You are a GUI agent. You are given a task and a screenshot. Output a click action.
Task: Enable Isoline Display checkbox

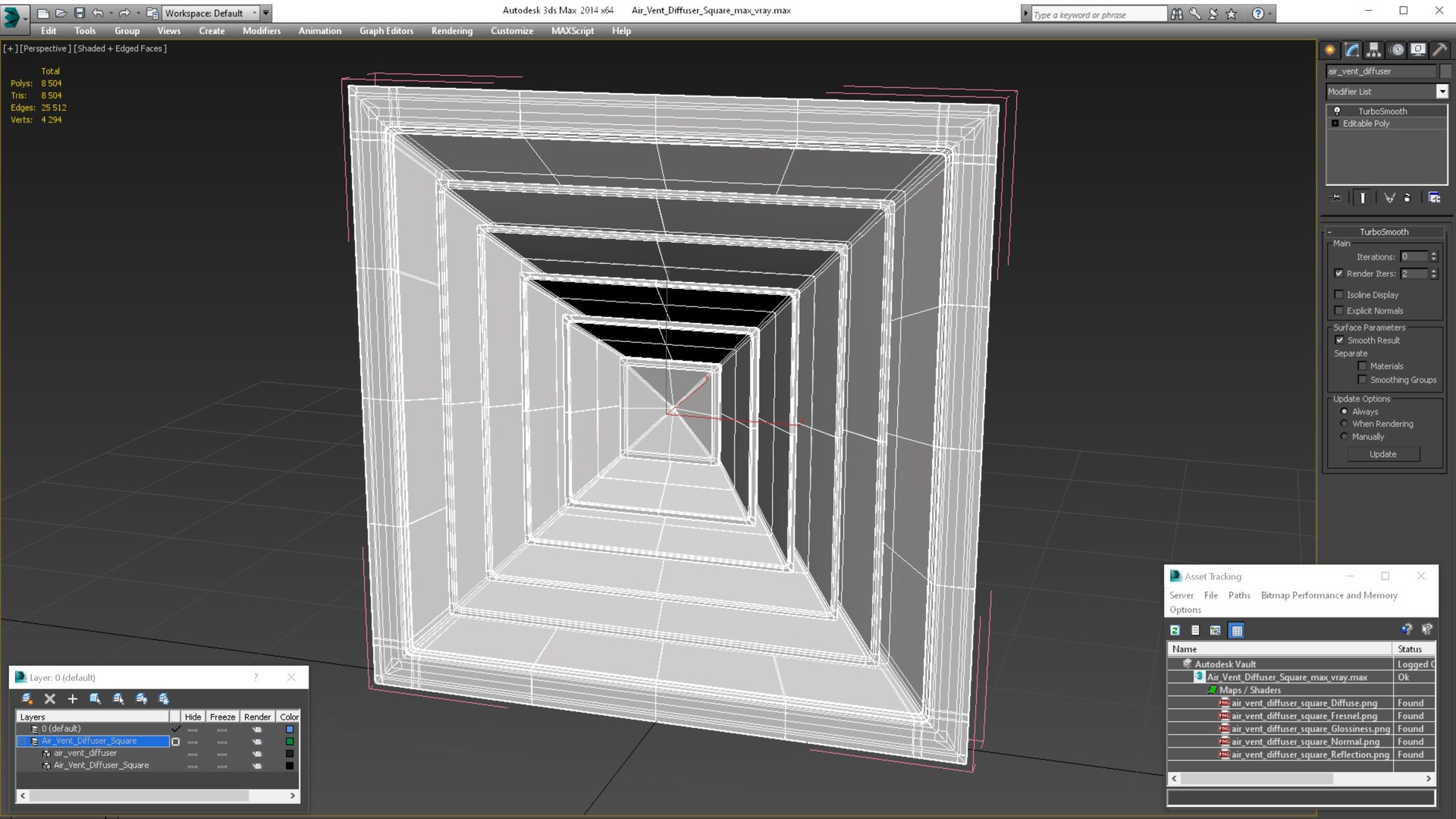[1338, 295]
